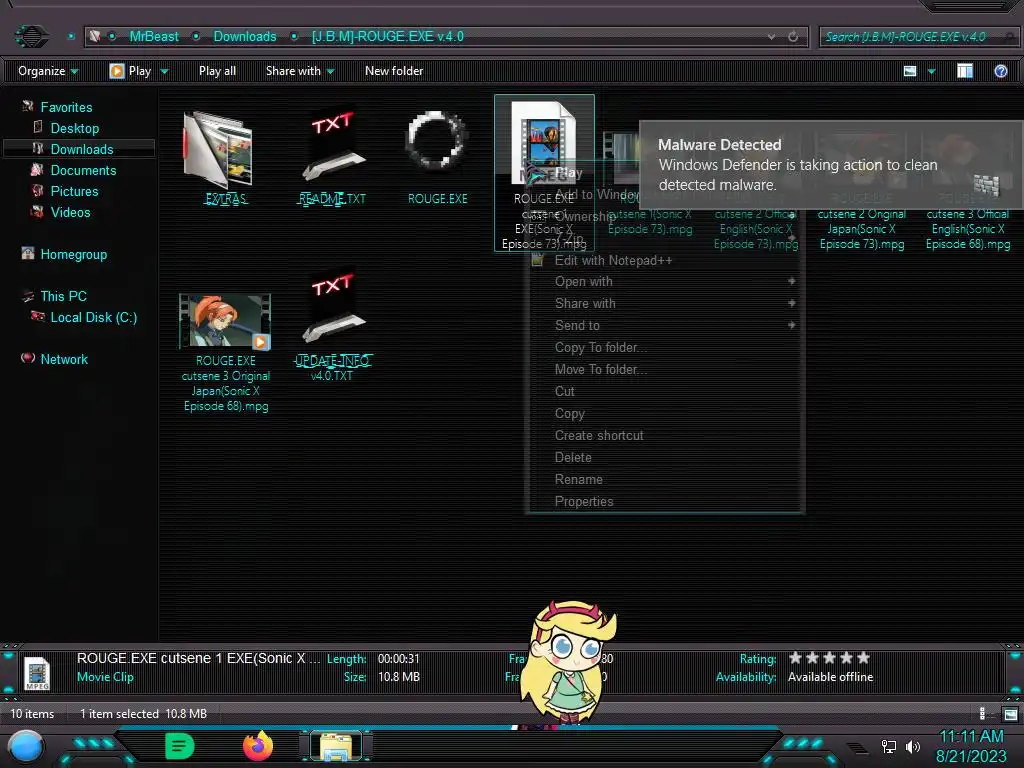Open Network in the navigation pane
1024x768 pixels.
pyautogui.click(x=63, y=359)
